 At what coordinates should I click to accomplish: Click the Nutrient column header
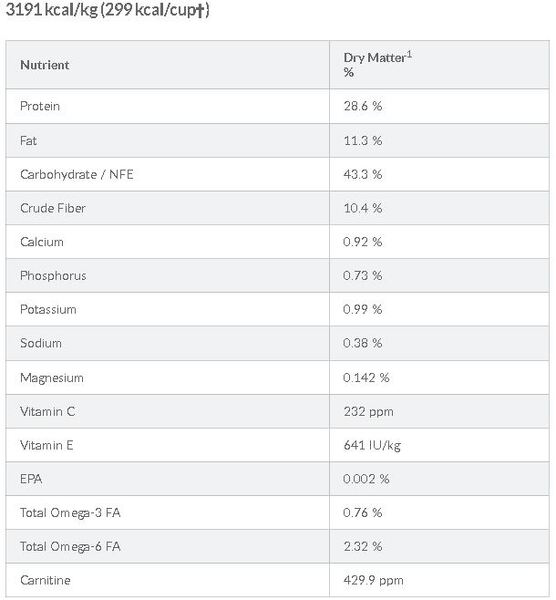44,65
